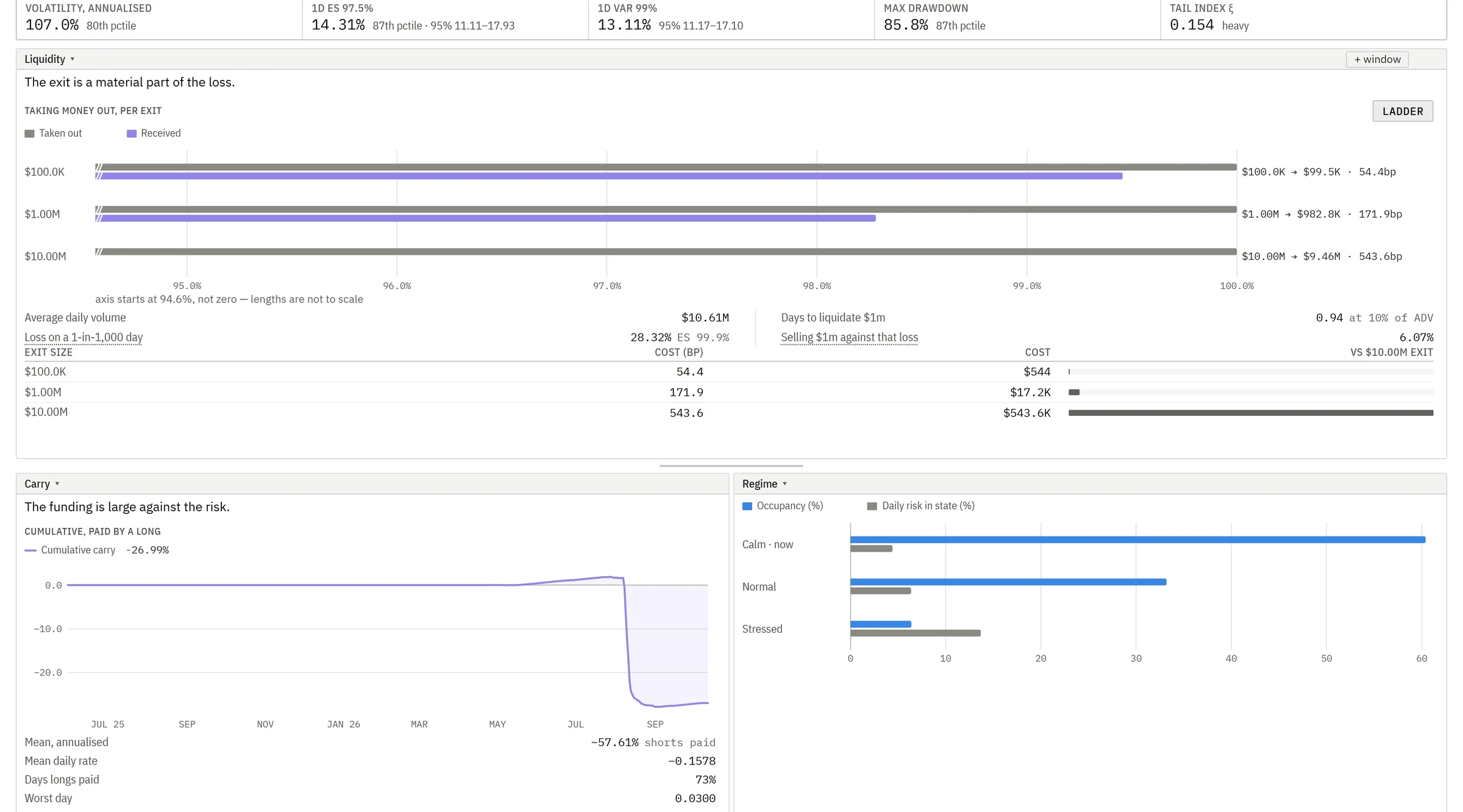Click Selling $1m against that loss link
The image size is (1463, 812).
pos(849,337)
